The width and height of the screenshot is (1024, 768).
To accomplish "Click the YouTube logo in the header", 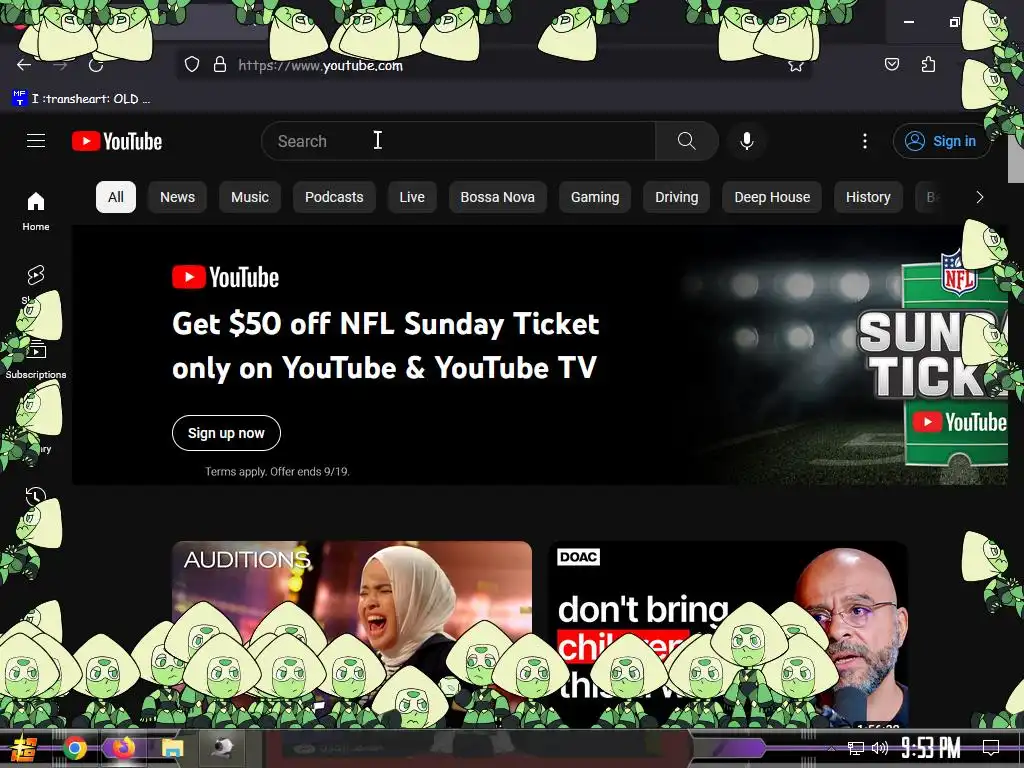I will (x=117, y=141).
